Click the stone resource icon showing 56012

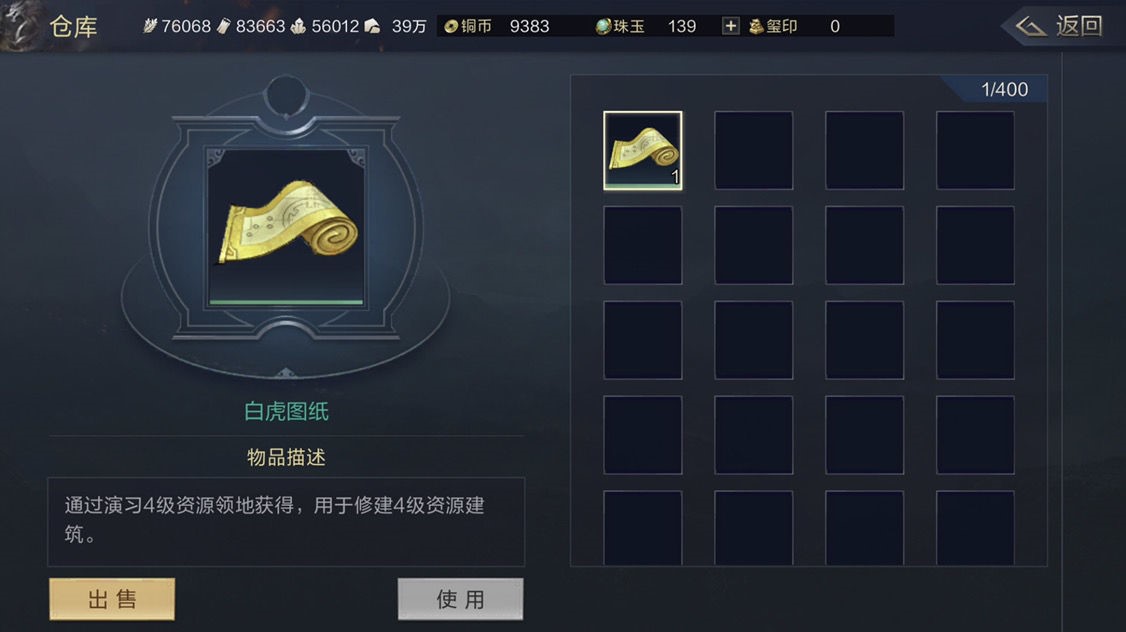tap(298, 27)
